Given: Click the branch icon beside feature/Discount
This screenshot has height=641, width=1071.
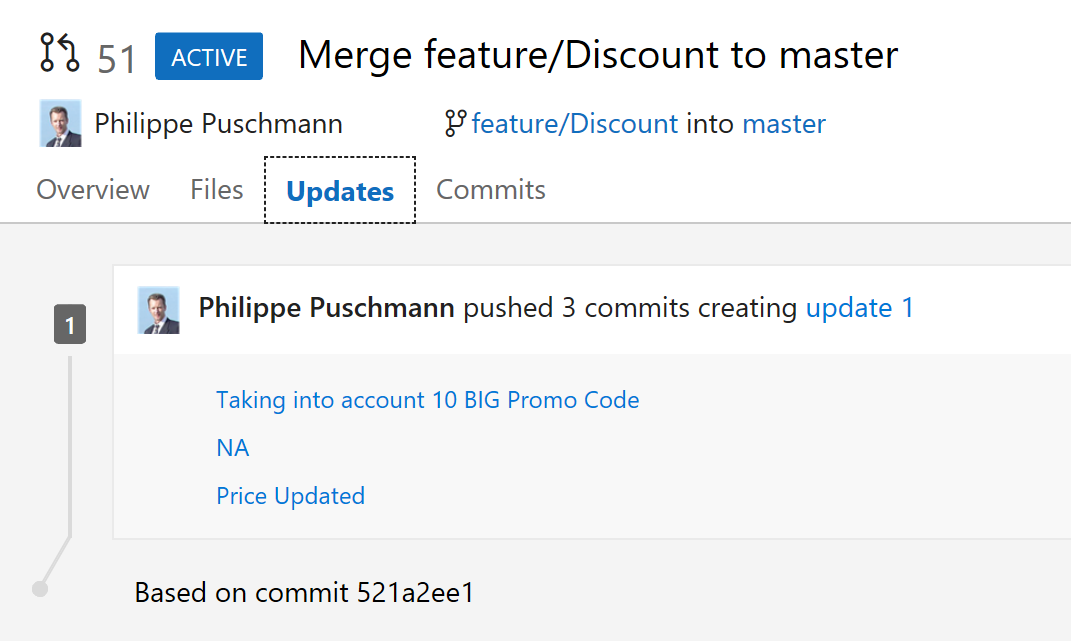Looking at the screenshot, I should point(453,123).
